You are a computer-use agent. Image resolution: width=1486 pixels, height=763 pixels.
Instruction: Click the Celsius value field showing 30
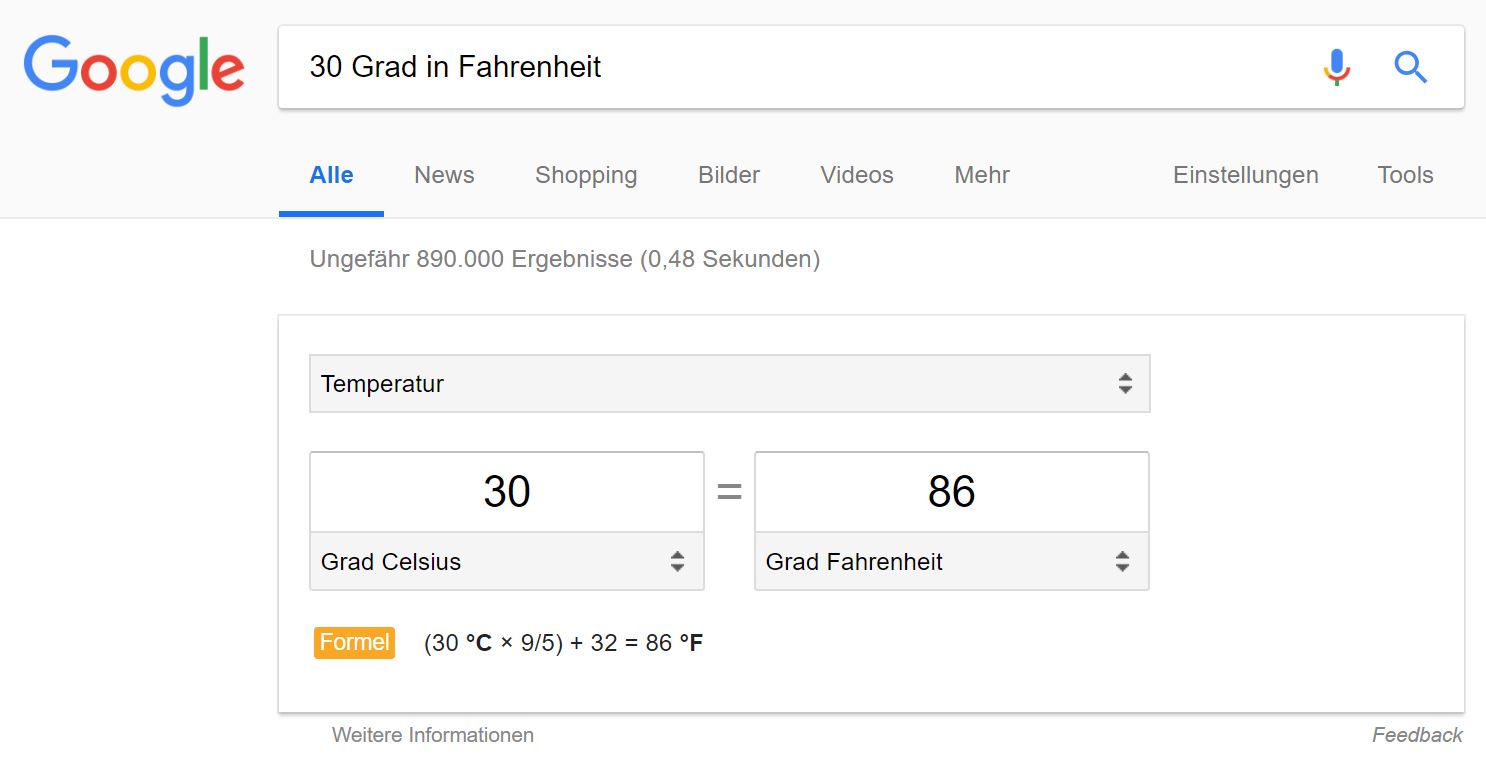(506, 492)
